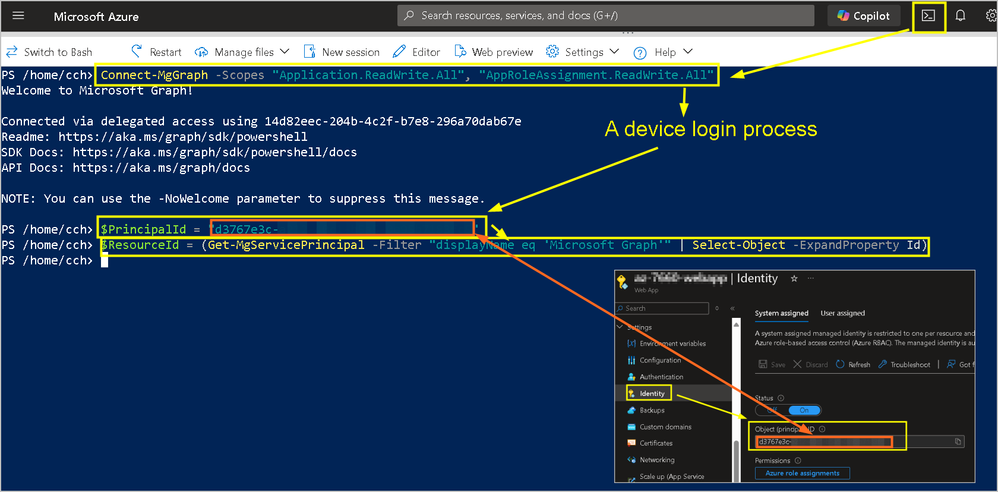Viewport: 998px width, 492px height.
Task: Favorite the web app with star icon
Action: point(794,279)
